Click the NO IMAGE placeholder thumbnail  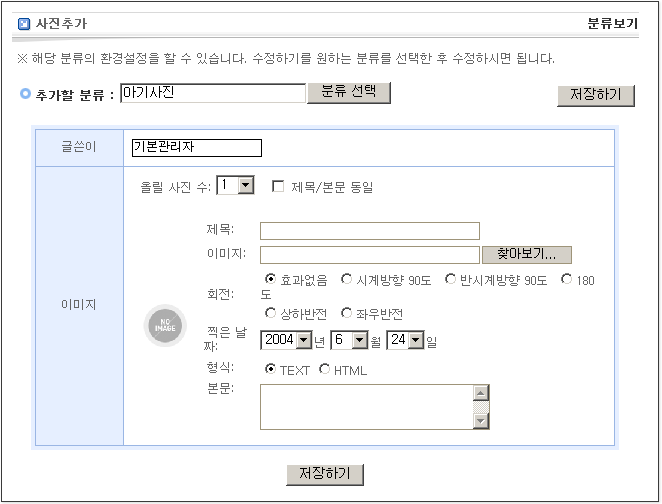[164, 325]
